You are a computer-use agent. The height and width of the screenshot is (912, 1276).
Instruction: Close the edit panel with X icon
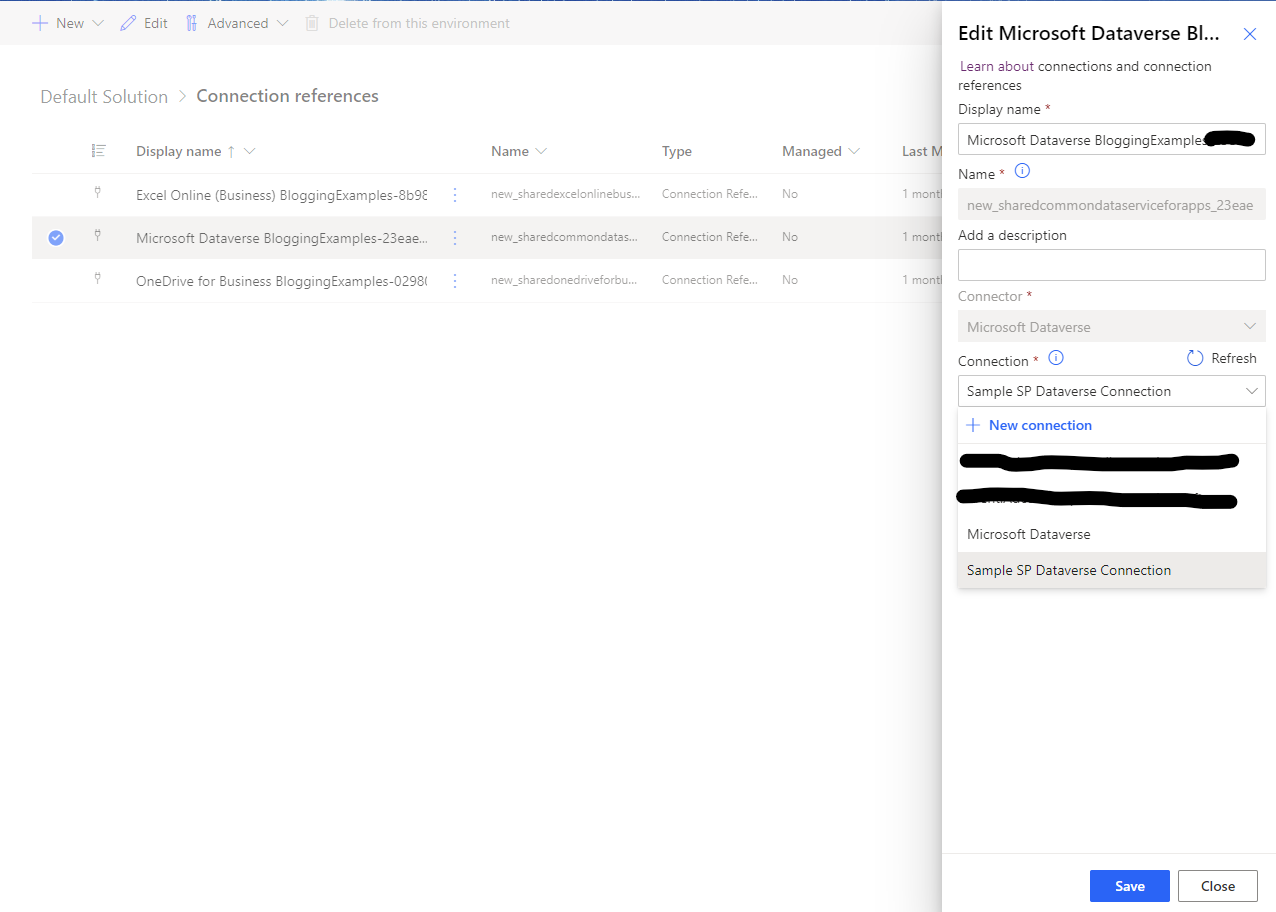(x=1249, y=34)
